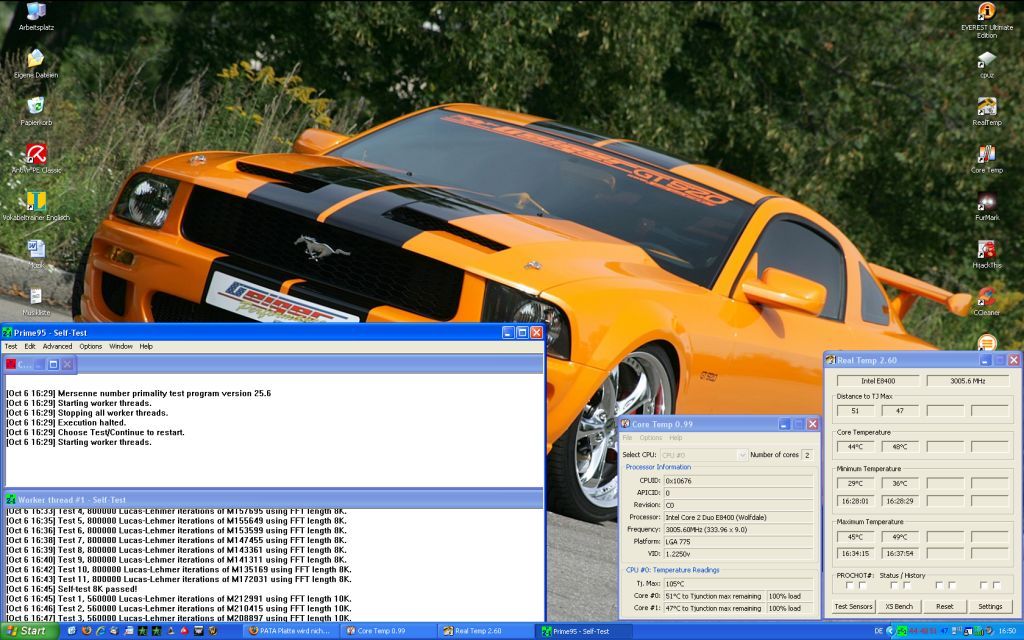Click the 'Self-test 8K passed!' log line
Image resolution: width=1024 pixels, height=640 pixels.
(x=72, y=588)
